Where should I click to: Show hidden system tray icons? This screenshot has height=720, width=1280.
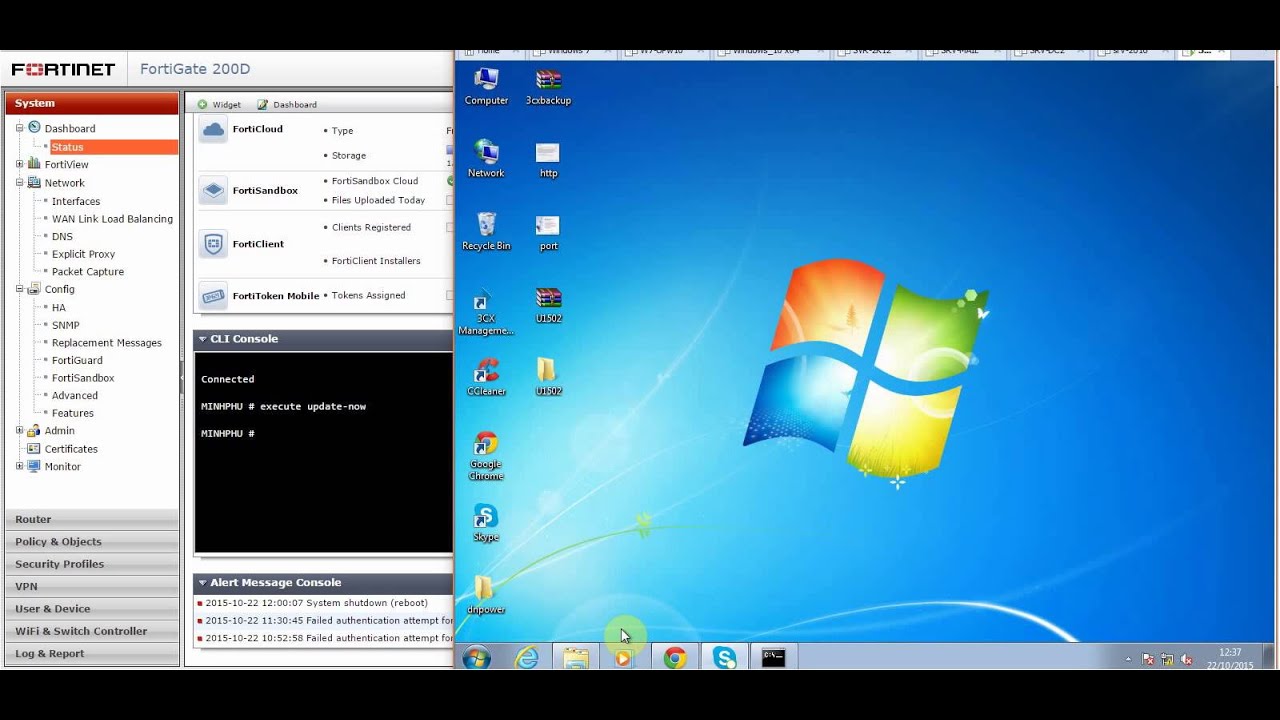[1129, 659]
